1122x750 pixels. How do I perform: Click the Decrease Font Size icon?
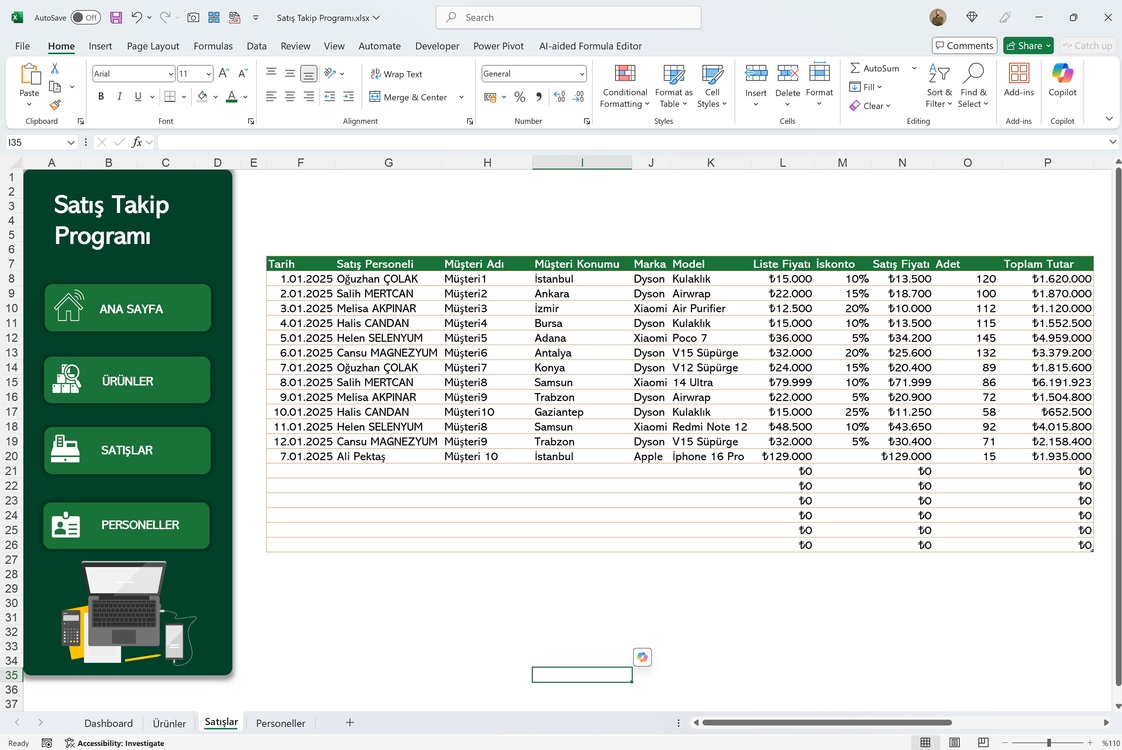[x=243, y=73]
